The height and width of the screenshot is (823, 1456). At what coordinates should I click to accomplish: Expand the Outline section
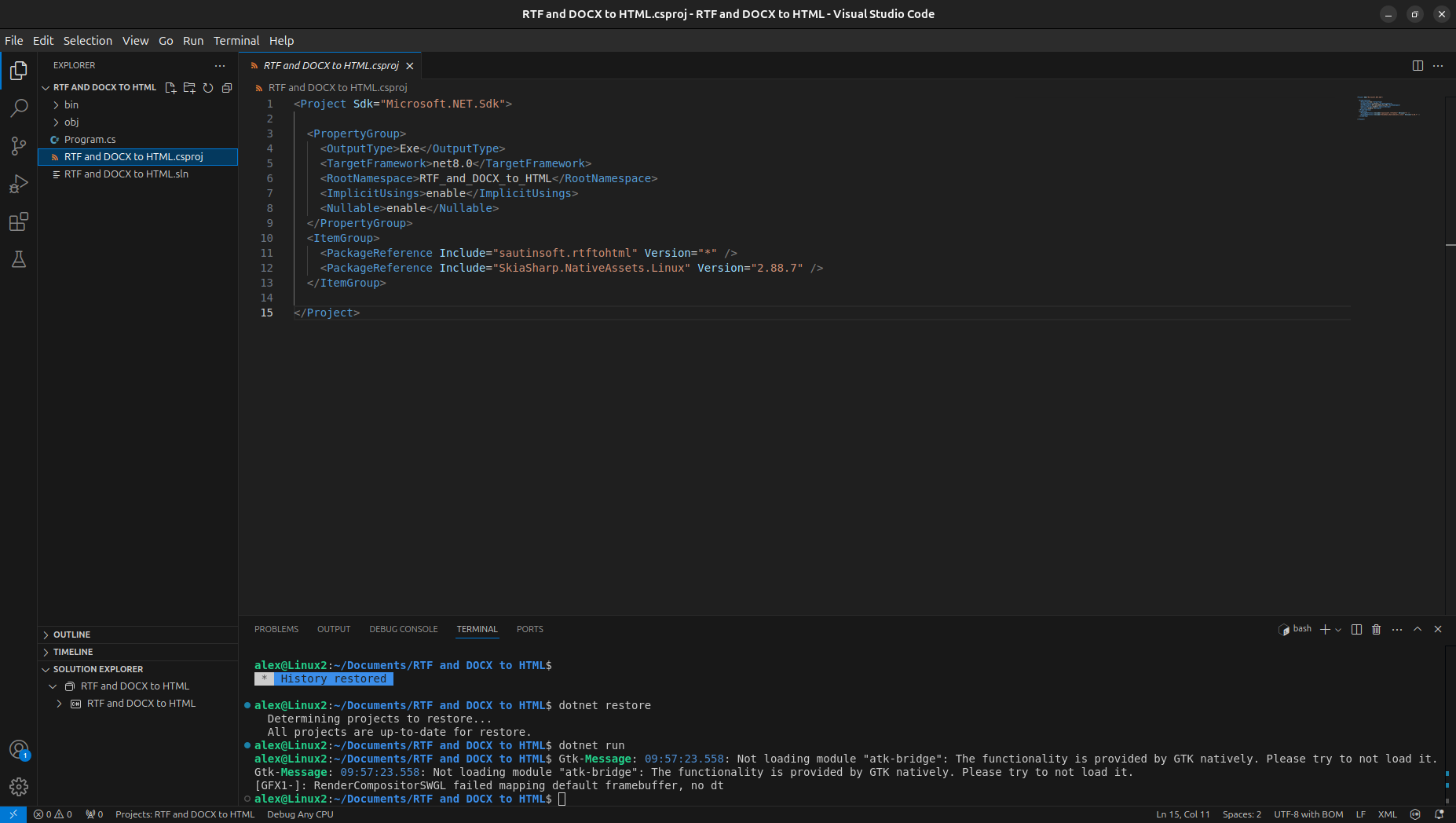pyautogui.click(x=71, y=635)
